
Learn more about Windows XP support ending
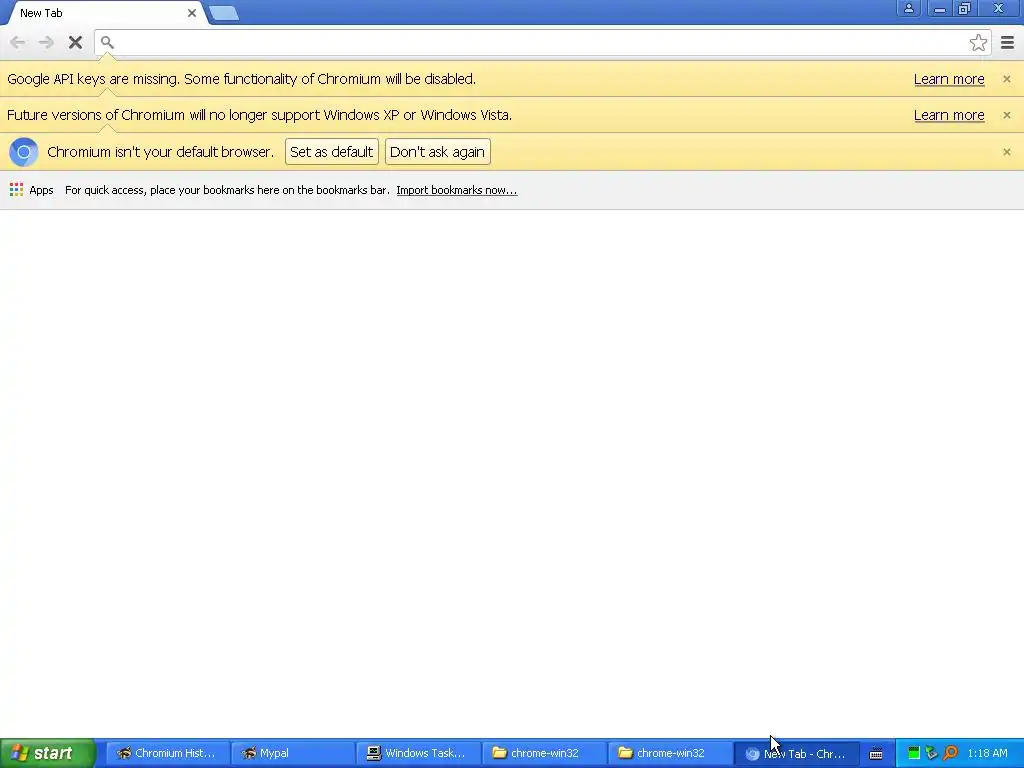click(x=949, y=115)
